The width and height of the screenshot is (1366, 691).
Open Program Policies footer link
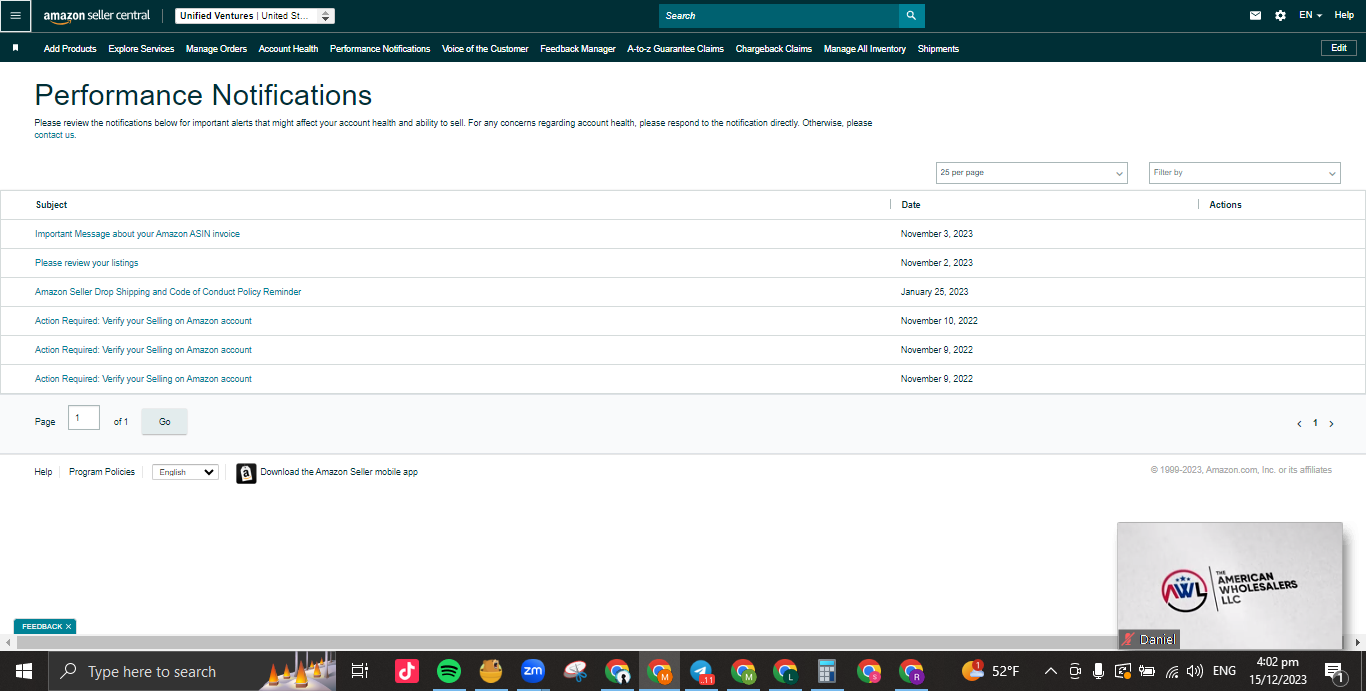pos(102,472)
